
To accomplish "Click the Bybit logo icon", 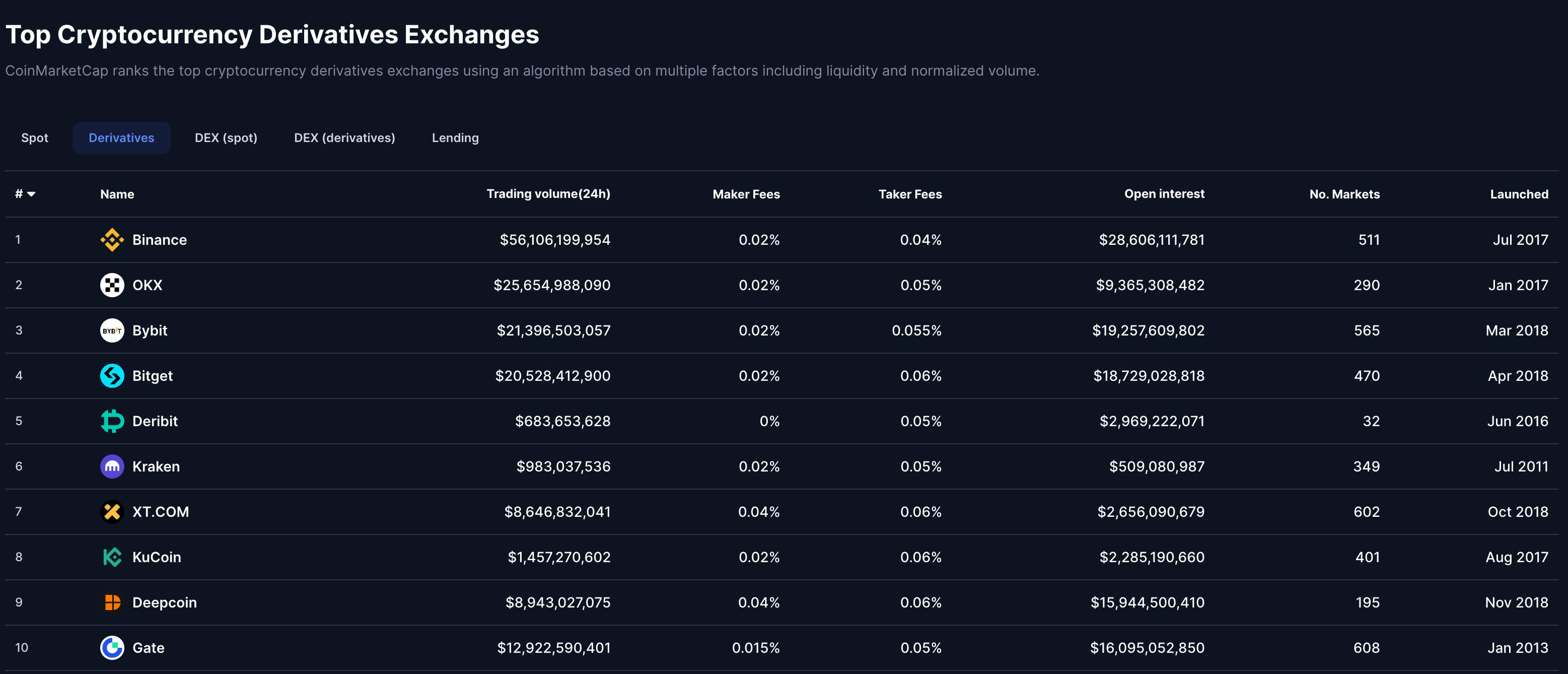I will click(112, 330).
